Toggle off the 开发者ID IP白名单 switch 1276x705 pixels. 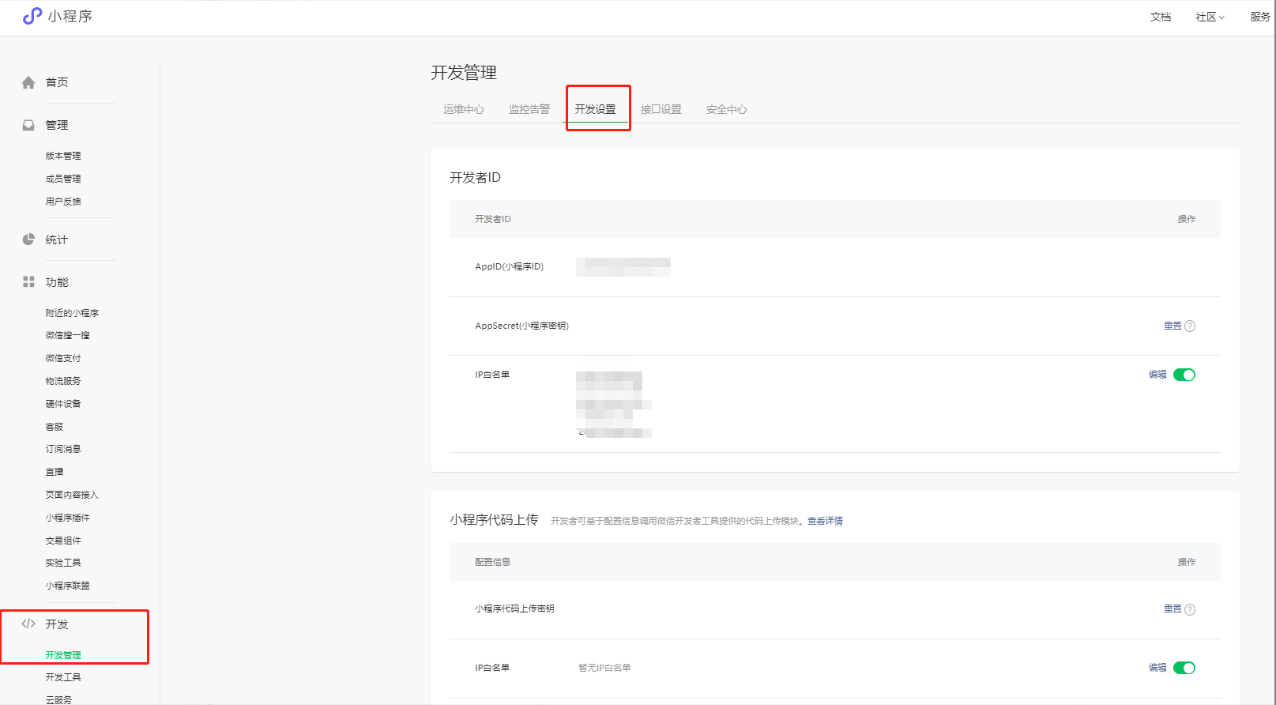click(x=1184, y=375)
